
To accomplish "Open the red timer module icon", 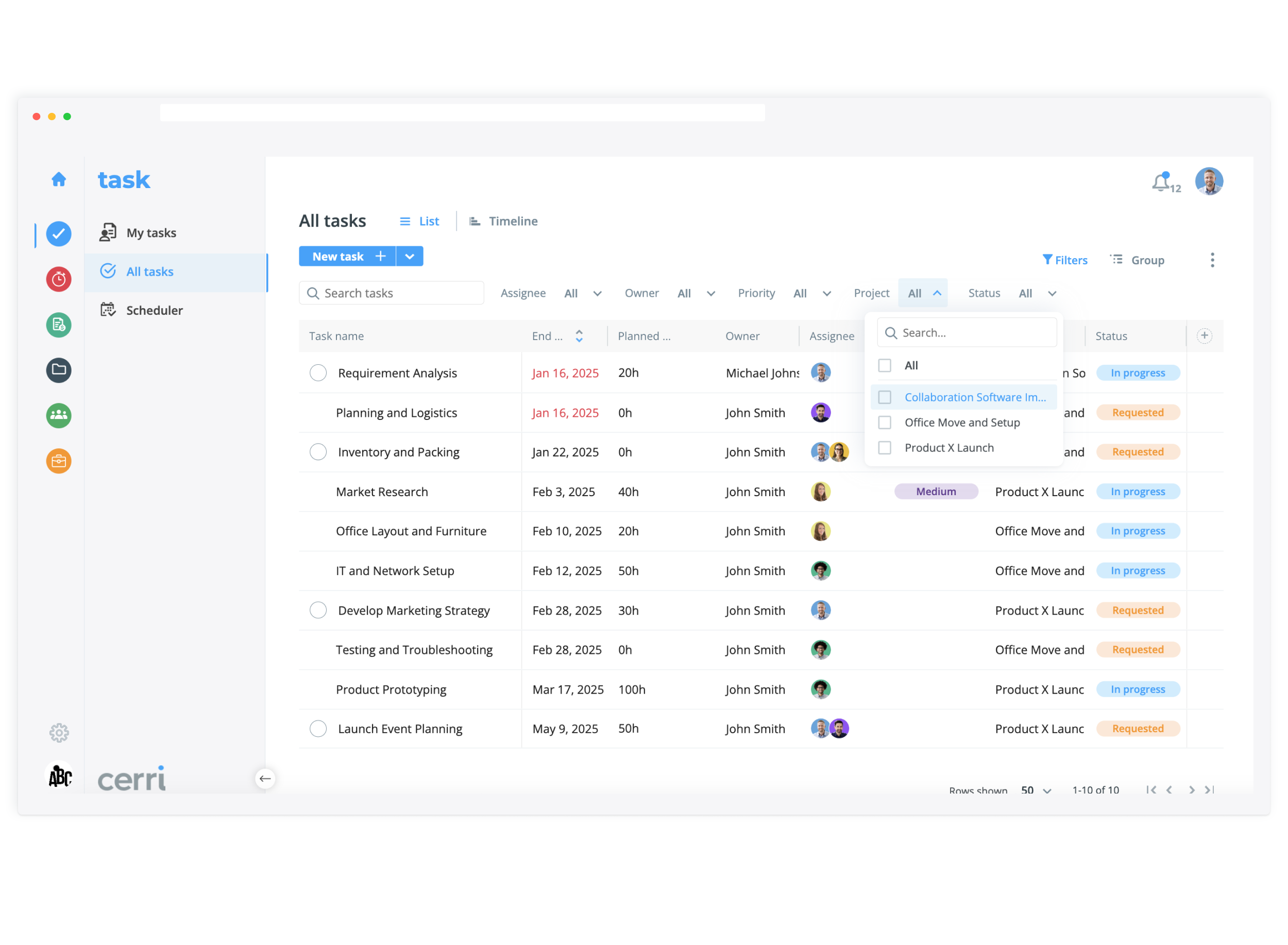I will click(58, 279).
